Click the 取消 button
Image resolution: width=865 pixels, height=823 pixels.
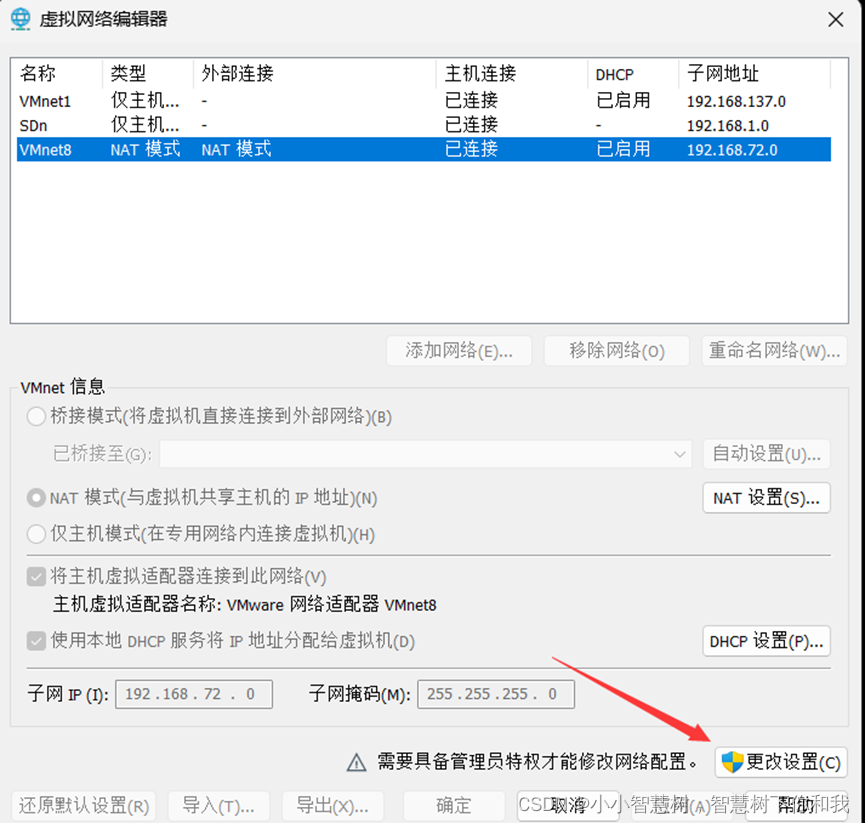[x=568, y=806]
